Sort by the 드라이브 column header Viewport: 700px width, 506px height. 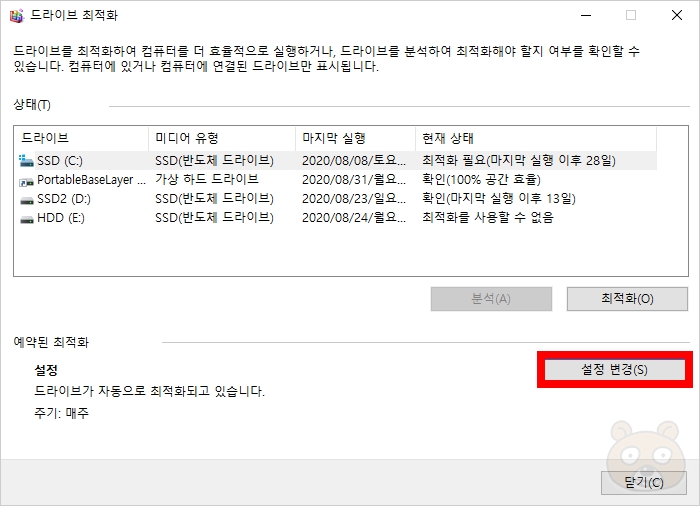(x=81, y=138)
